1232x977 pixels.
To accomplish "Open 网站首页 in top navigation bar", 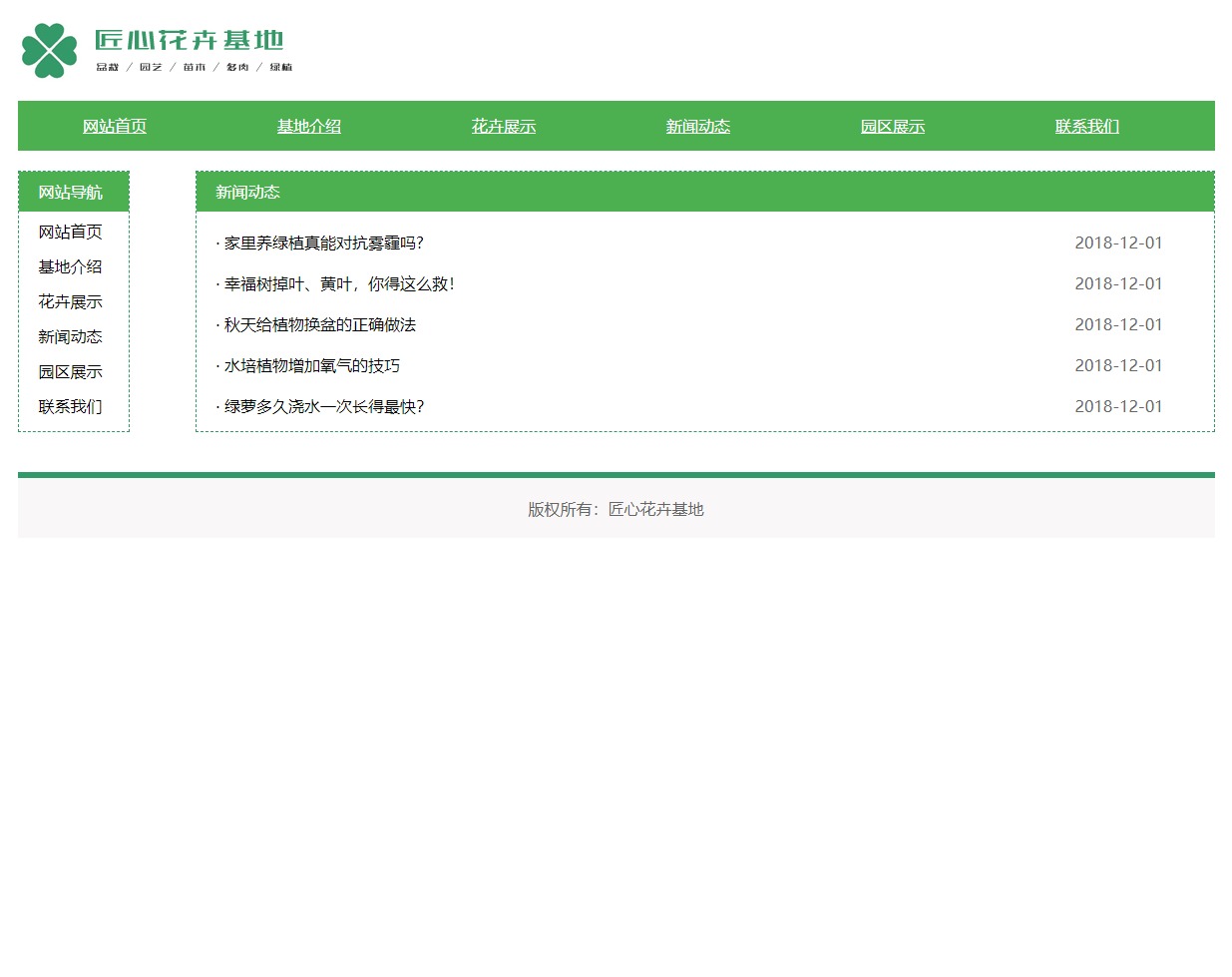I will click(115, 127).
